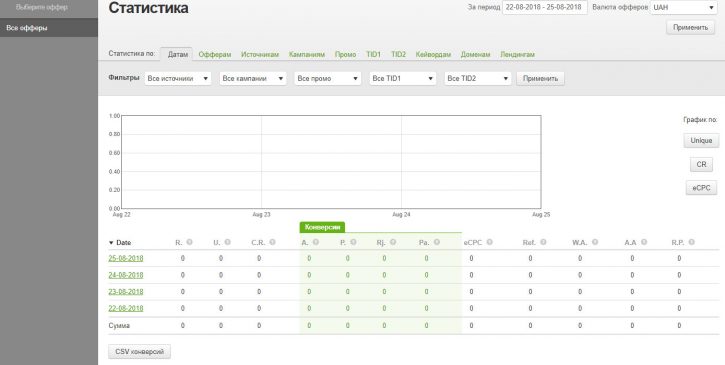The height and width of the screenshot is (365, 725).
Task: Click the help icon next to C.R. column
Action: point(272,242)
